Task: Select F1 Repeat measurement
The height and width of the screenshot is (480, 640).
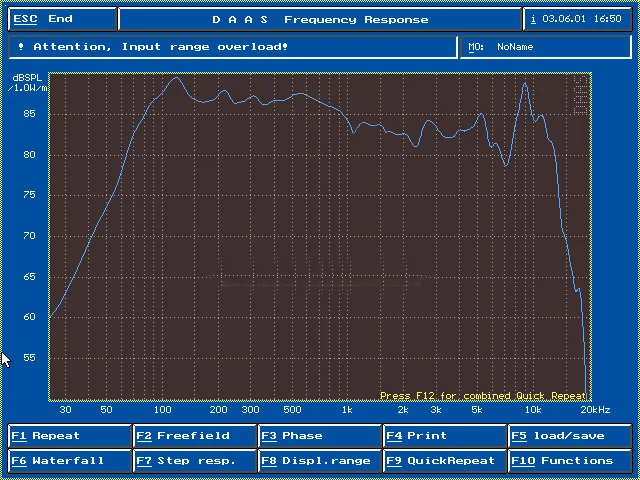Action: coord(69,436)
